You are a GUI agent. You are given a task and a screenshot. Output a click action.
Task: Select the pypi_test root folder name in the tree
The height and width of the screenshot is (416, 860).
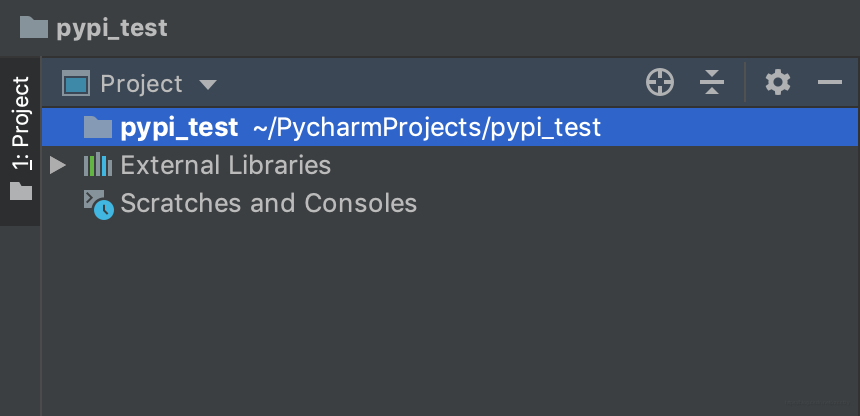179,127
